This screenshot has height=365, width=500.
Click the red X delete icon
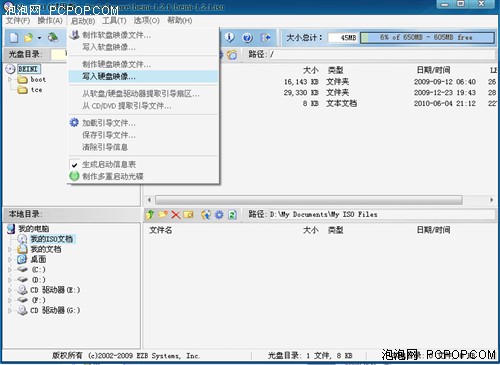pos(176,215)
